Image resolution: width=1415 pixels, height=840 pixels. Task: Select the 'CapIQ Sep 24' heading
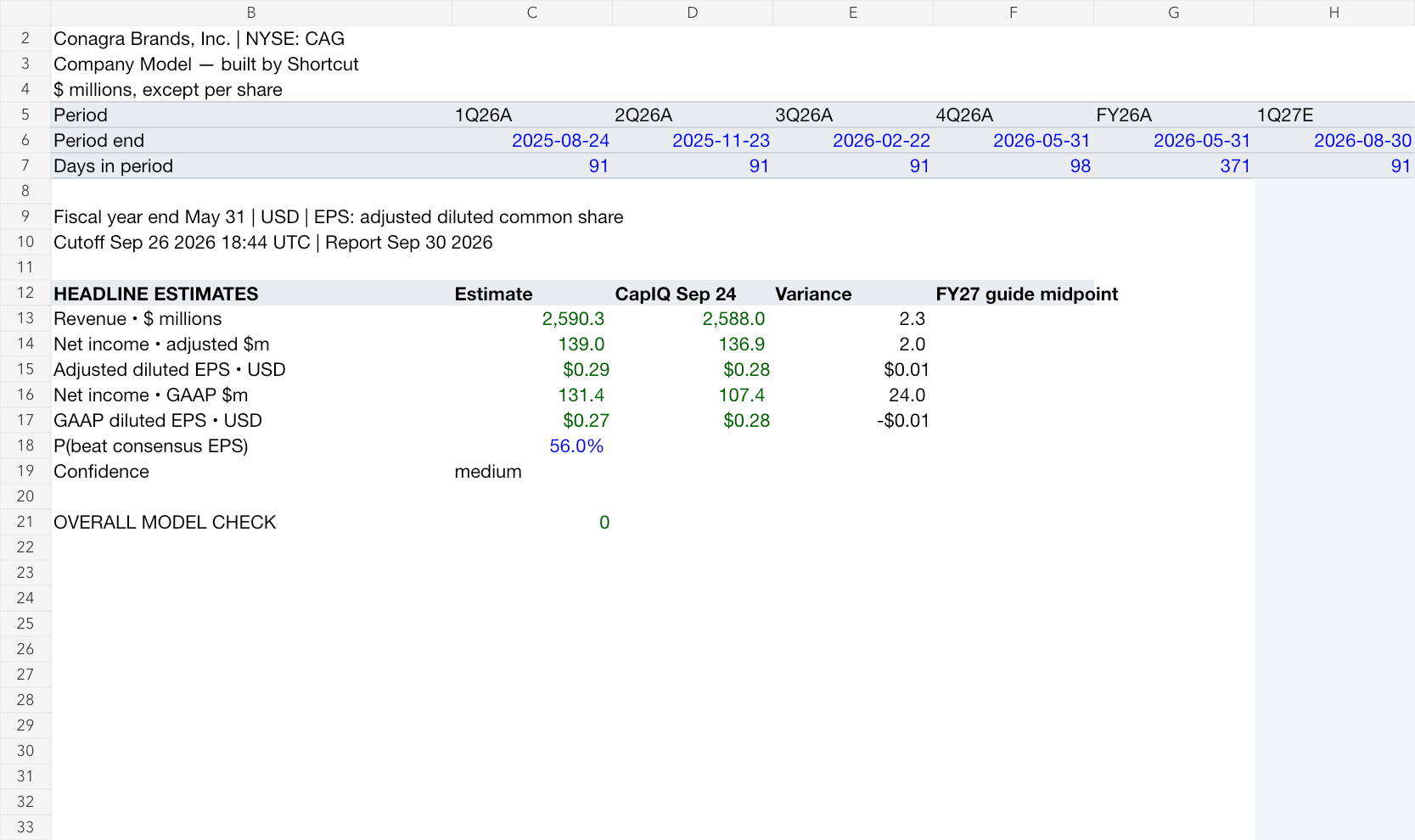pyautogui.click(x=693, y=294)
